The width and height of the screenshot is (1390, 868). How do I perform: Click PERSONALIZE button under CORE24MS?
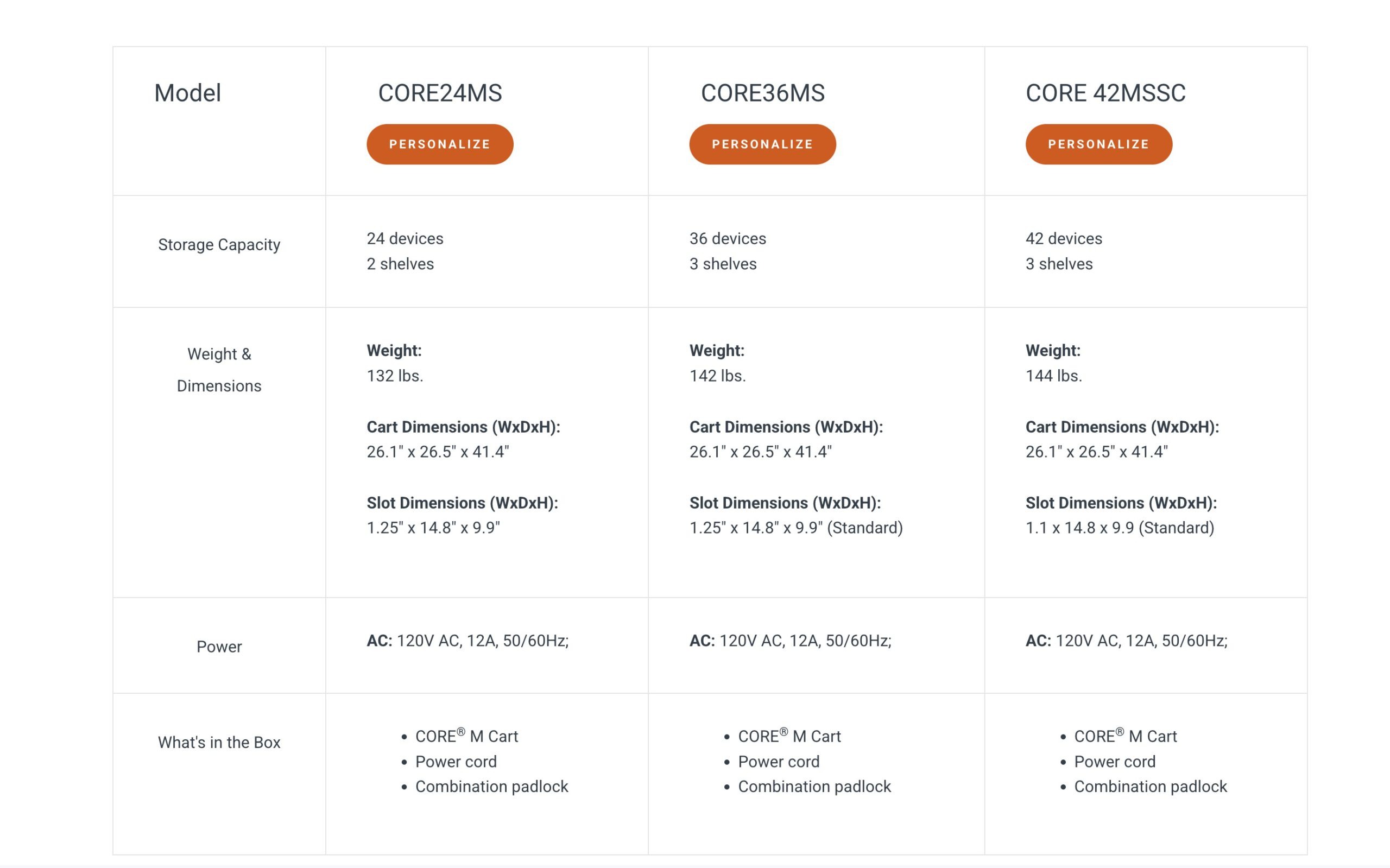(440, 144)
